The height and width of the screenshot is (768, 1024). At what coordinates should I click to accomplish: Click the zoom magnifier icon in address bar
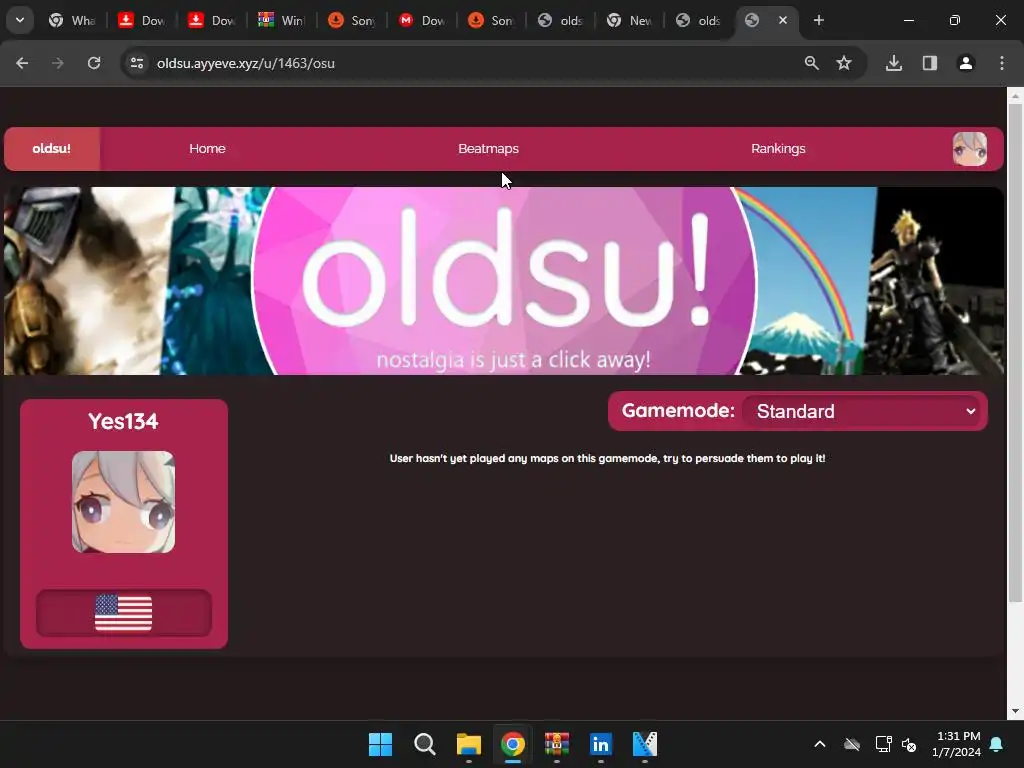pos(812,63)
